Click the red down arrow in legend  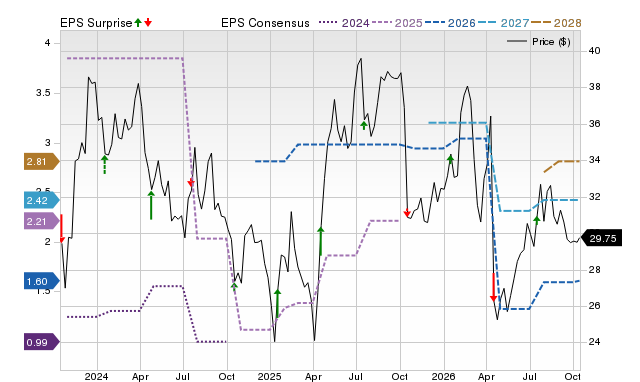[x=148, y=22]
